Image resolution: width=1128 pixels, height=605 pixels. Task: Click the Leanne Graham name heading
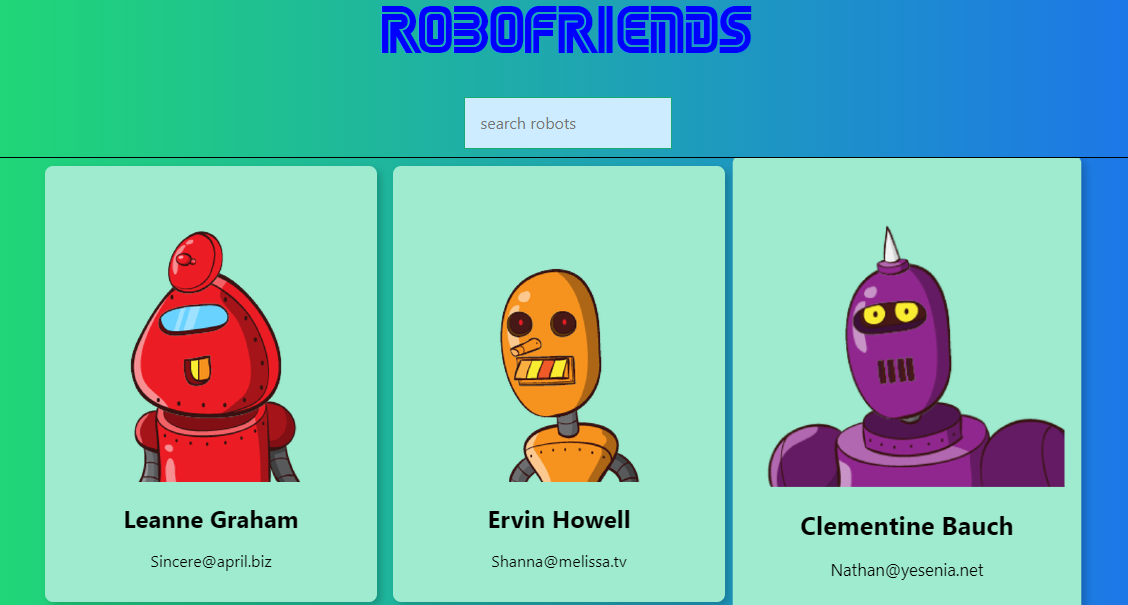[x=211, y=520]
